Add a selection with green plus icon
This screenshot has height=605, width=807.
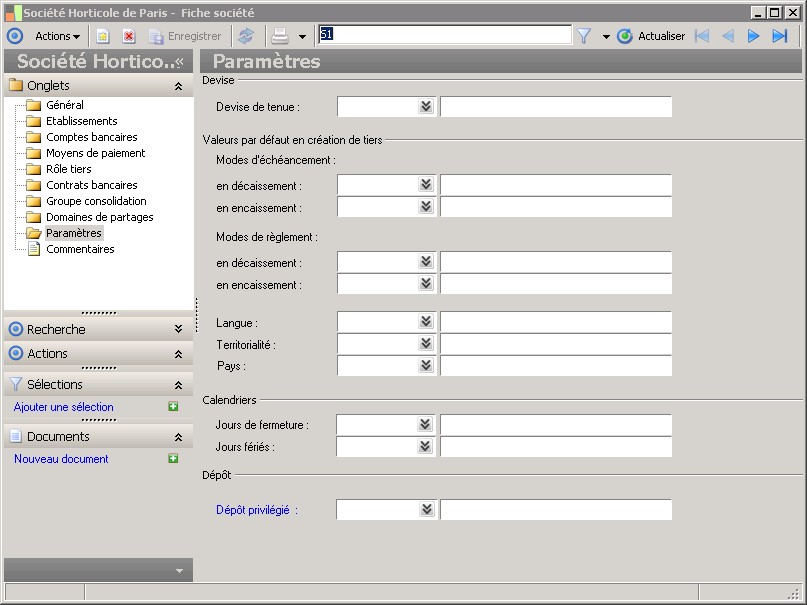(x=173, y=407)
